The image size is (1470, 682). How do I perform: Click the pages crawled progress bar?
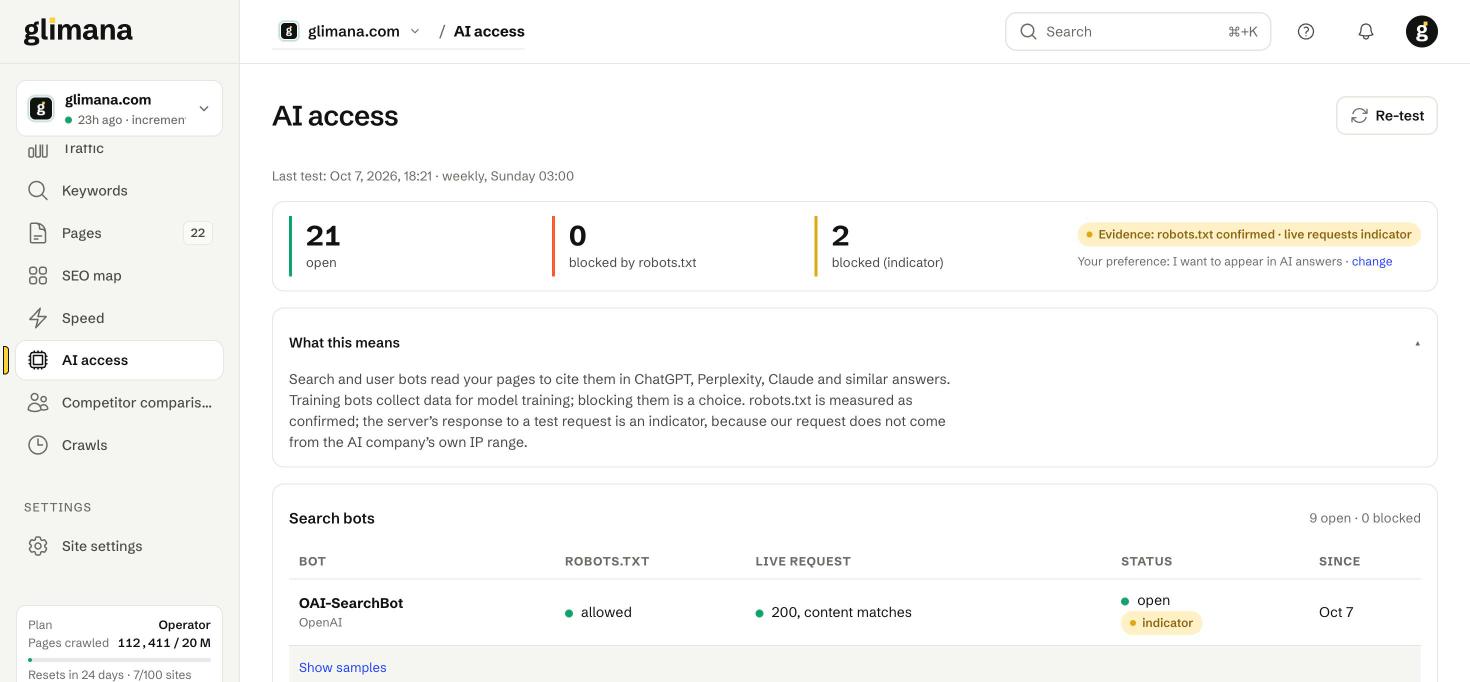click(x=119, y=660)
